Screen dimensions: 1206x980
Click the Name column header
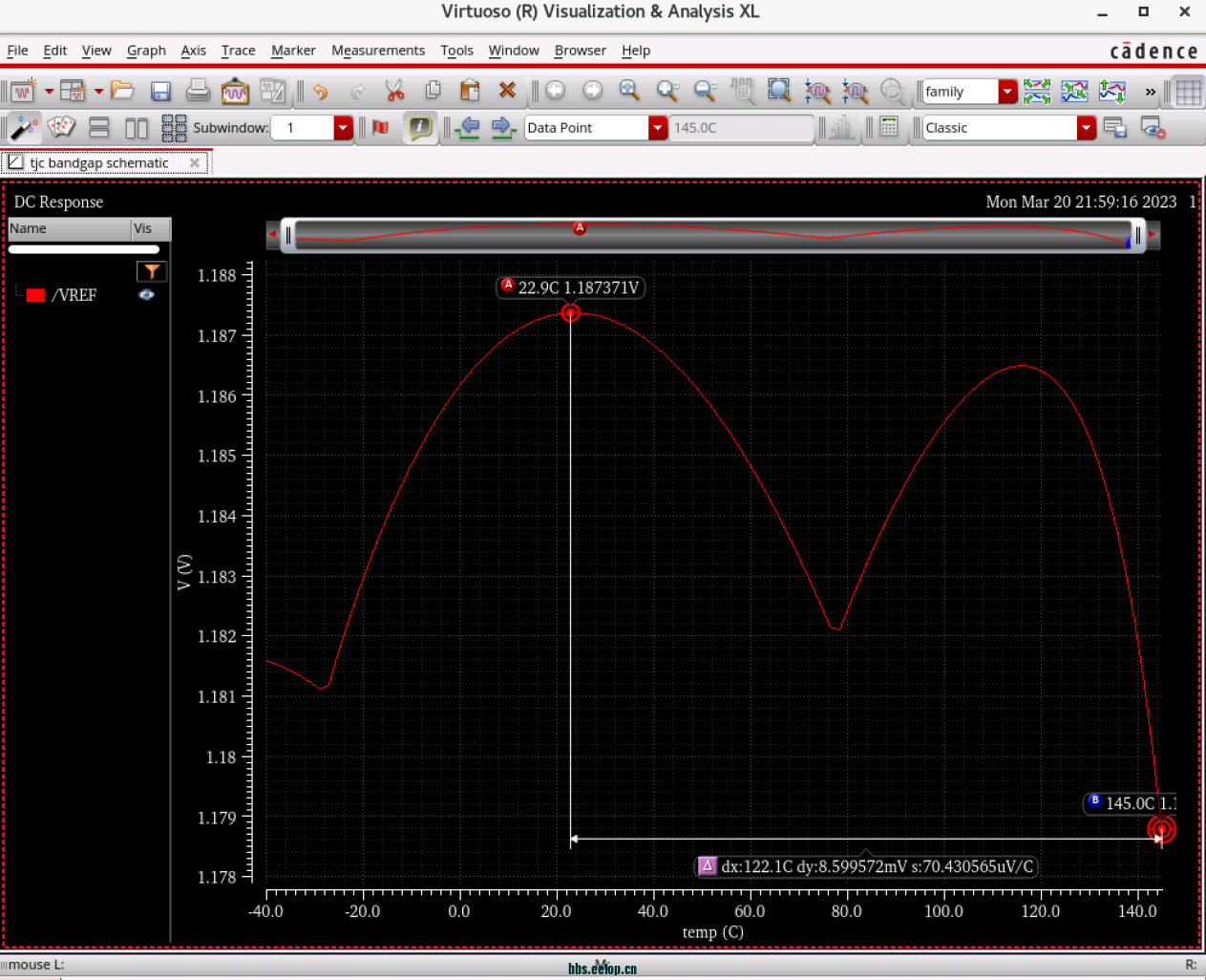click(69, 228)
